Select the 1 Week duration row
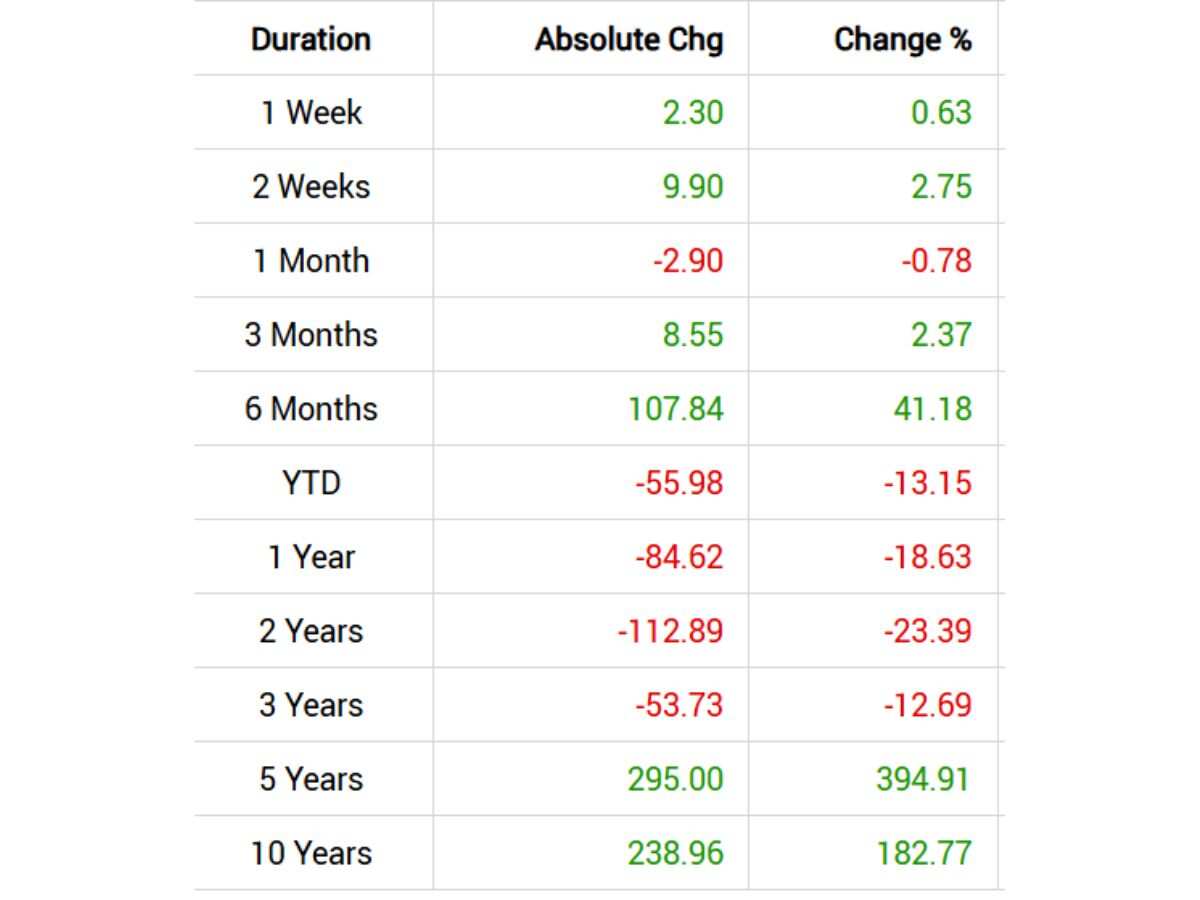This screenshot has width=1200, height=900. (x=311, y=113)
